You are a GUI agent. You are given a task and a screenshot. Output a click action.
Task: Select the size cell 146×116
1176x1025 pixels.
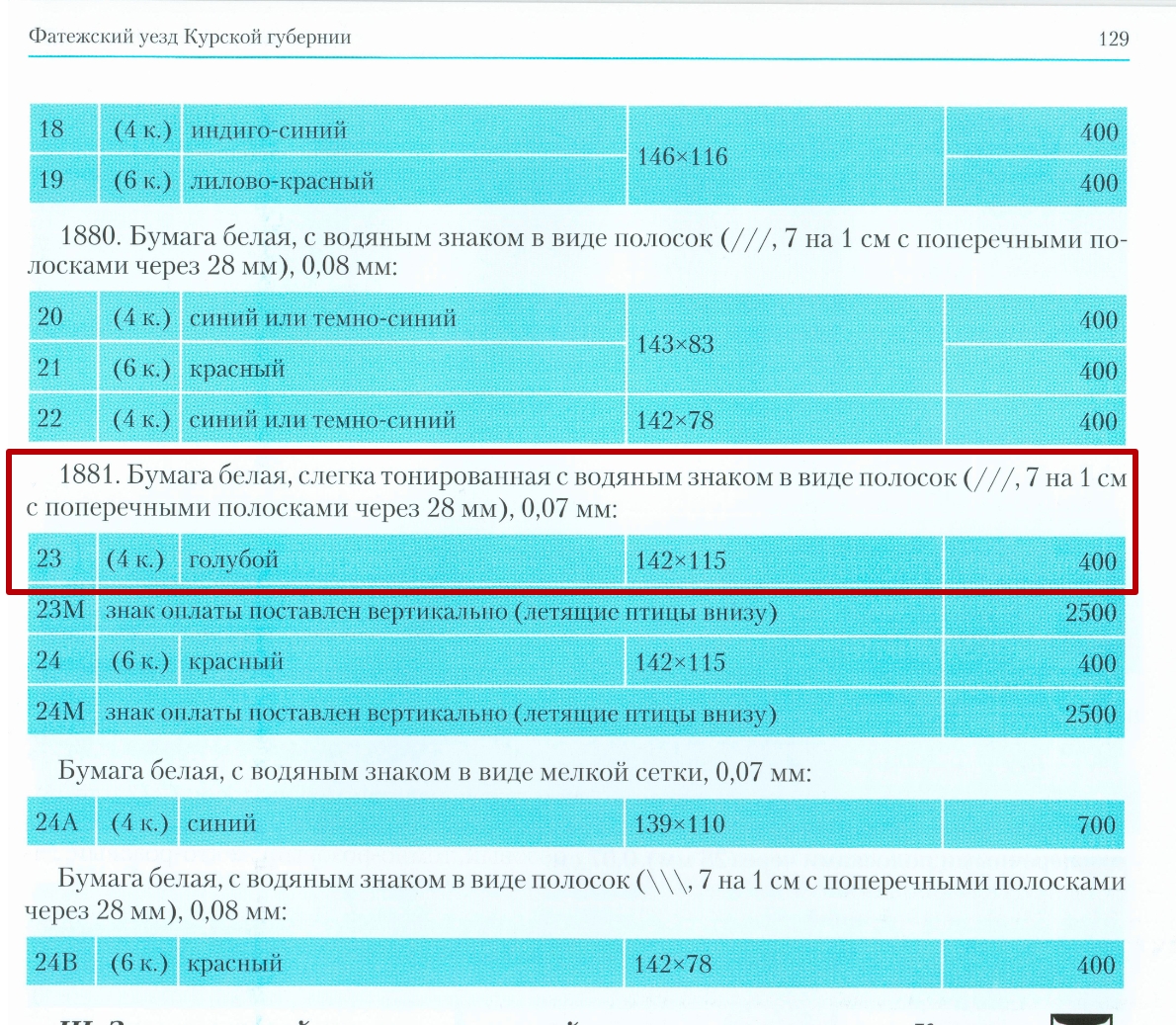pyautogui.click(x=682, y=156)
